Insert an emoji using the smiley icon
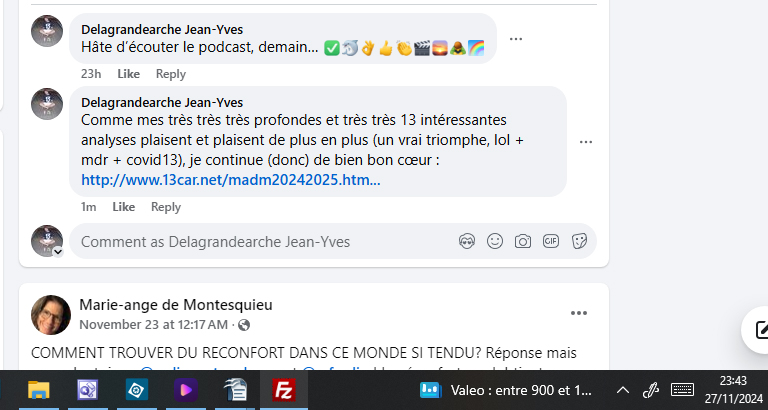Viewport: 768px width, 410px height. pyautogui.click(x=495, y=241)
